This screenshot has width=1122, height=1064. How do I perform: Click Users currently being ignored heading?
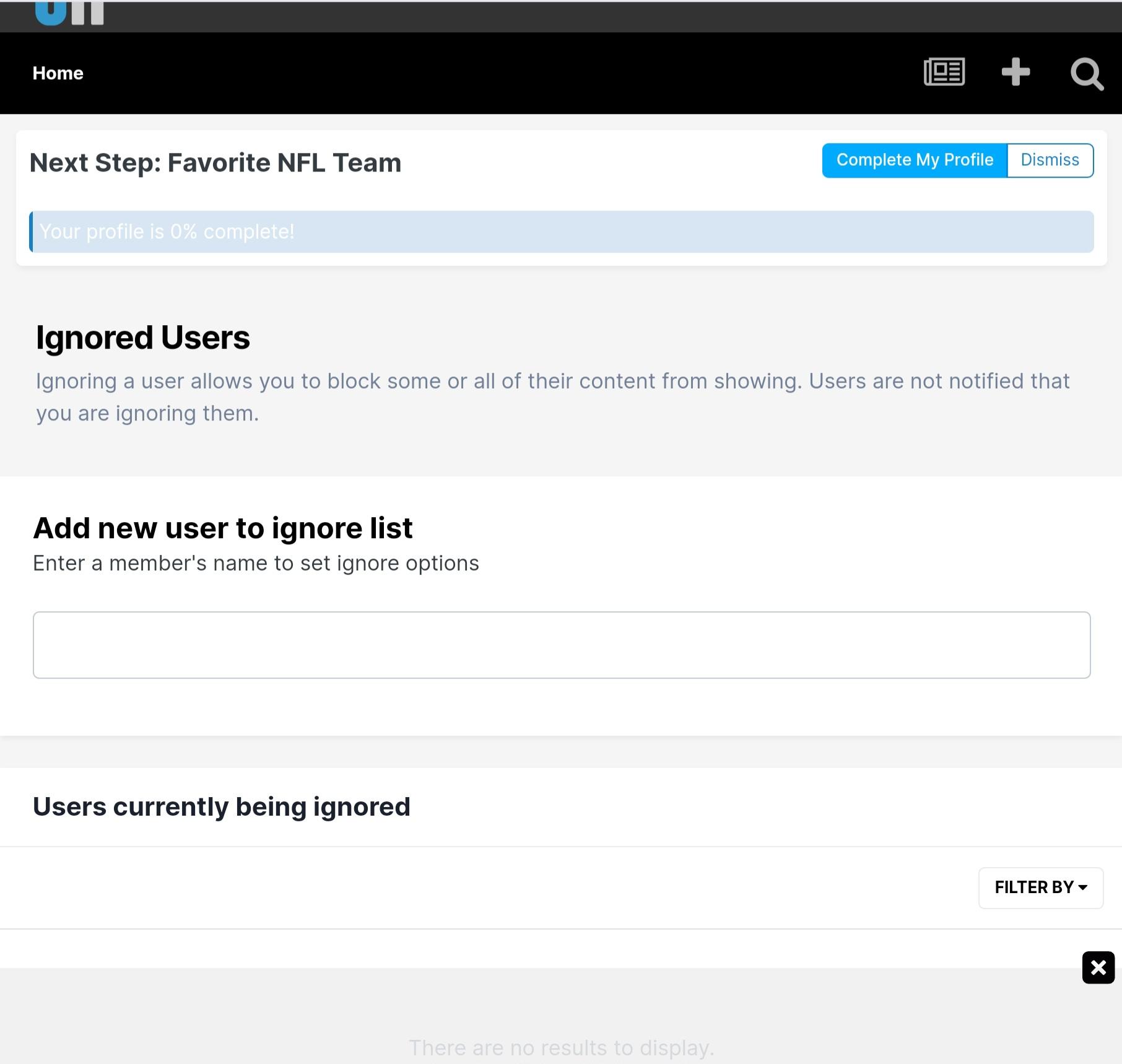pos(222,806)
